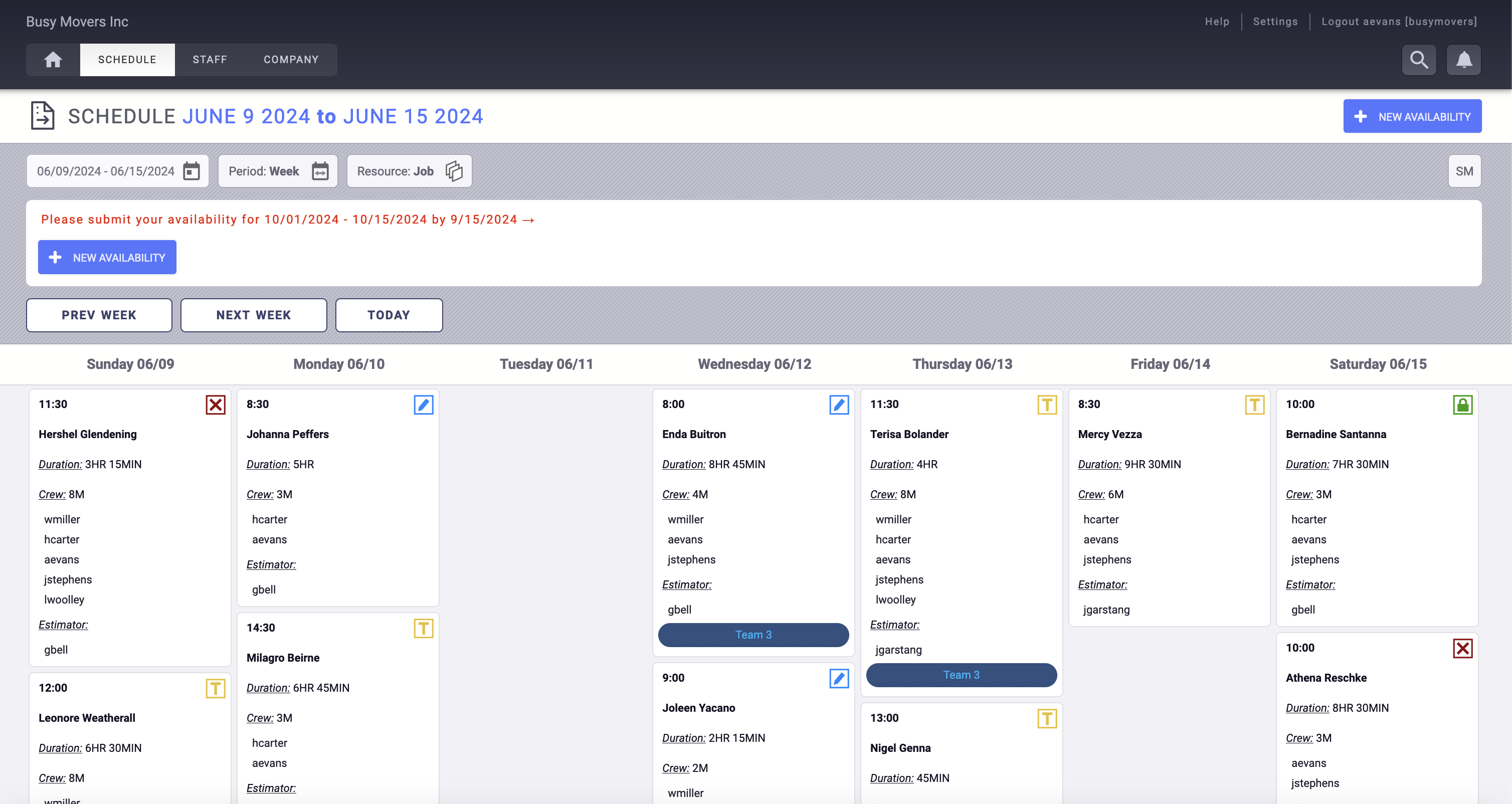Switch to the Company tab
This screenshot has width=1512, height=804.
pos(291,59)
